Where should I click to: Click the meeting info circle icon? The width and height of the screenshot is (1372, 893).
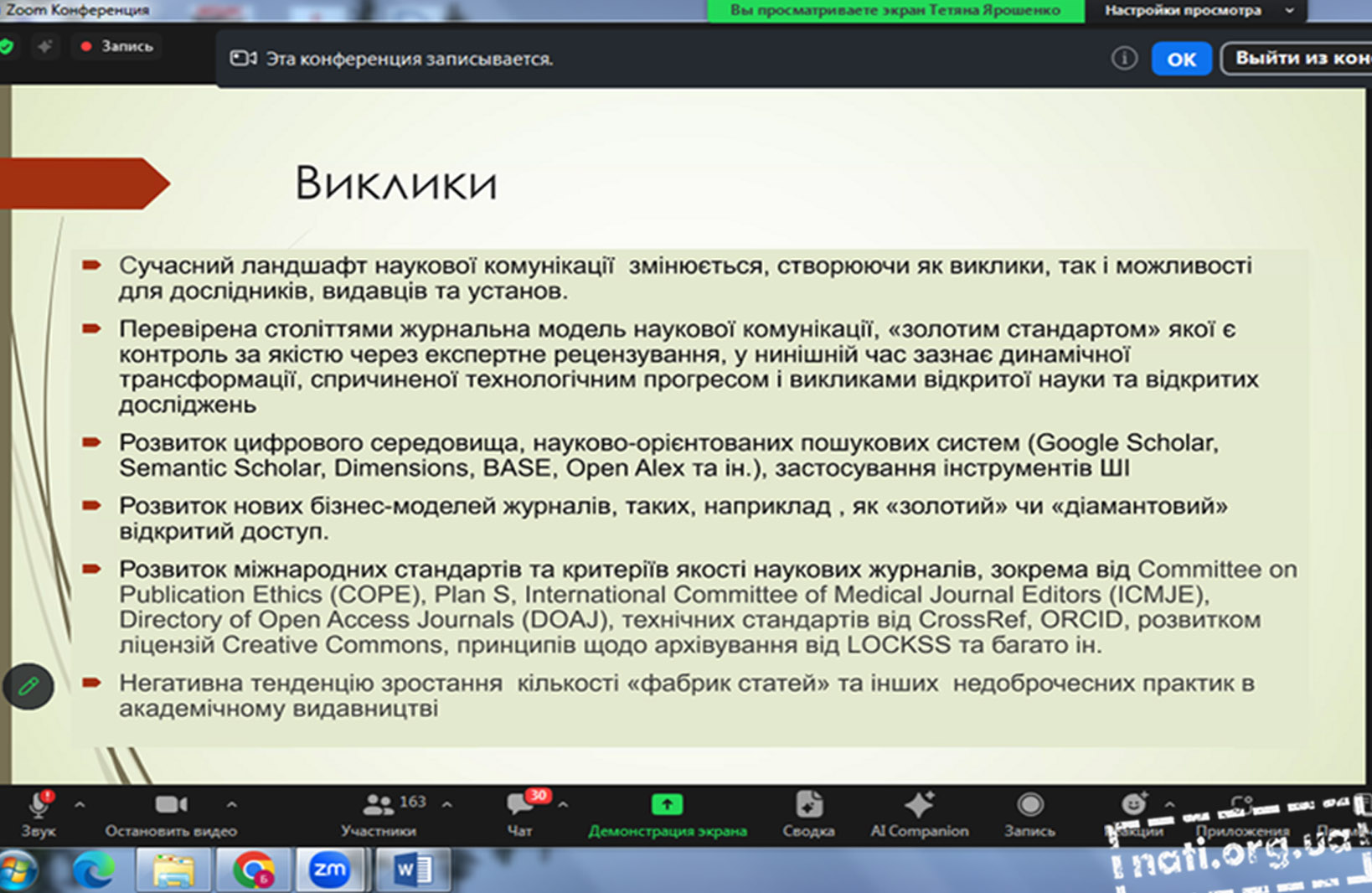(1124, 59)
